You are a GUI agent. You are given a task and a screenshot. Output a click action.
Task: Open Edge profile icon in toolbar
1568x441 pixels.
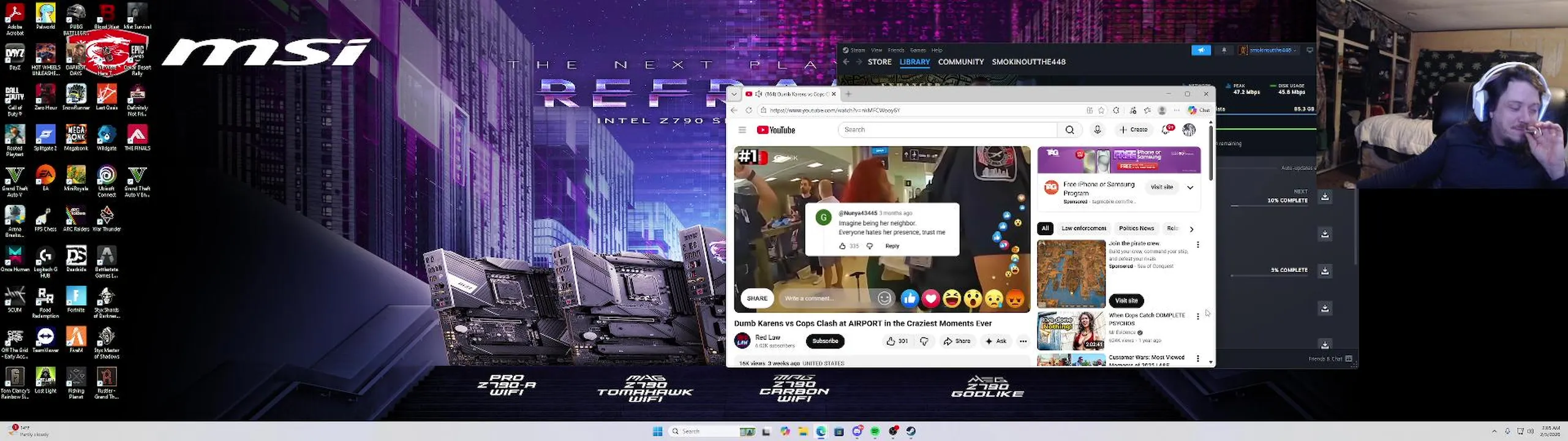[x=1162, y=110]
